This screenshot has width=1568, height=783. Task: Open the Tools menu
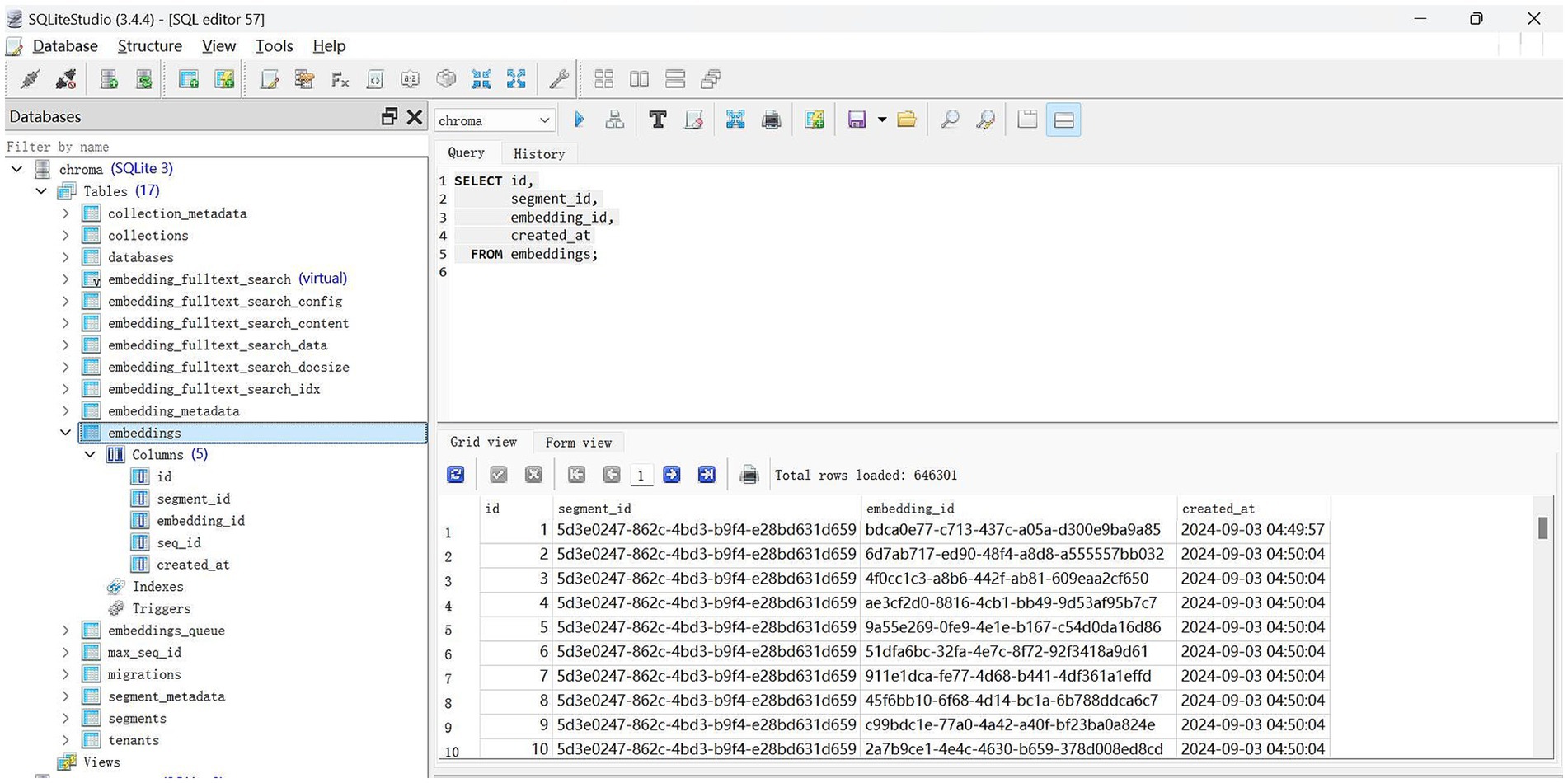point(275,46)
